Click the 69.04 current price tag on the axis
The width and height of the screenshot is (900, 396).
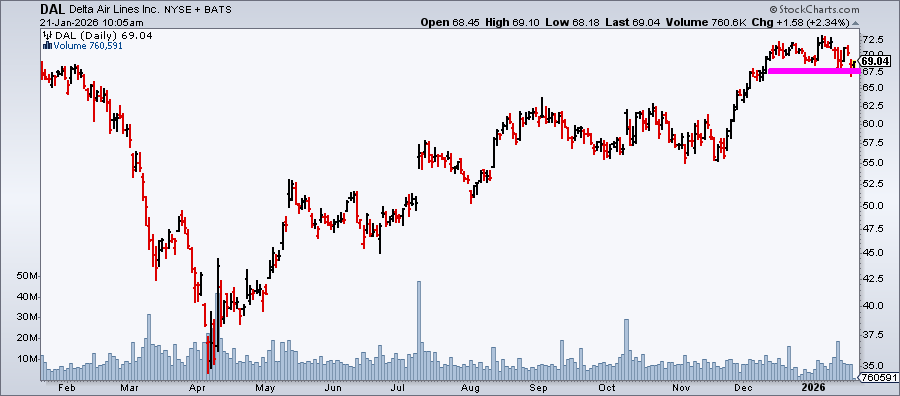pyautogui.click(x=875, y=61)
